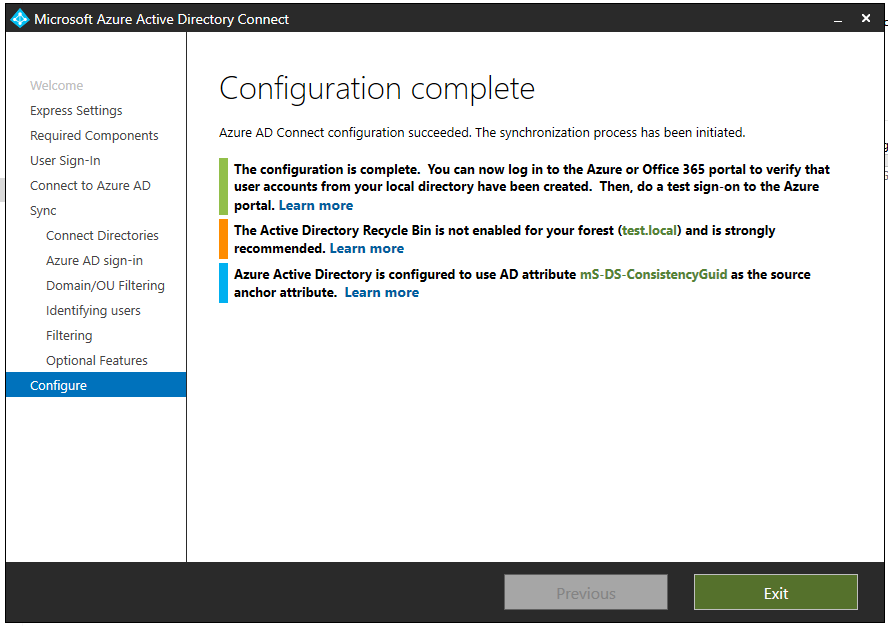Open the Required Components step
Viewport: 888px width, 629px height.
94,135
